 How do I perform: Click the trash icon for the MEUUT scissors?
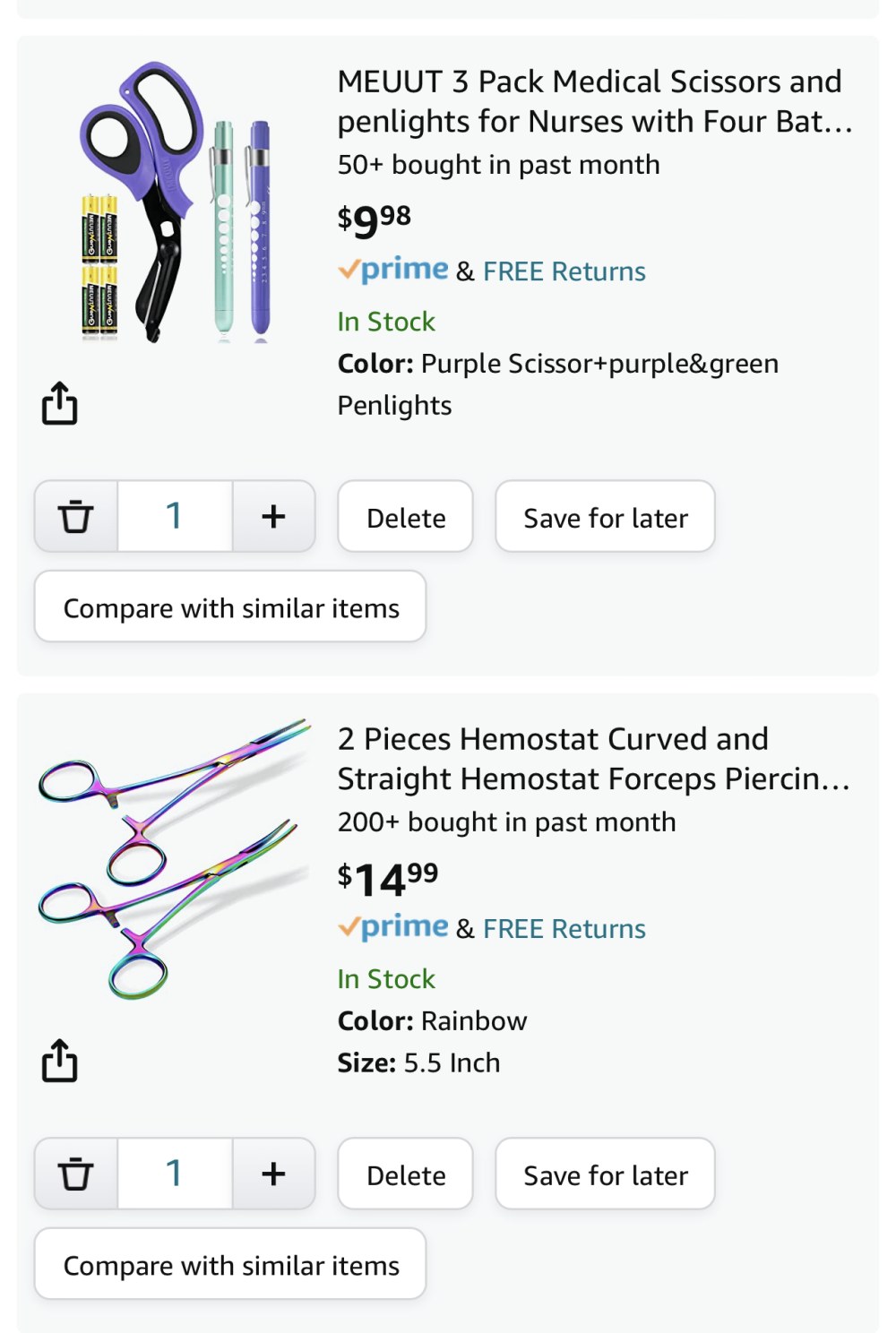pyautogui.click(x=76, y=516)
